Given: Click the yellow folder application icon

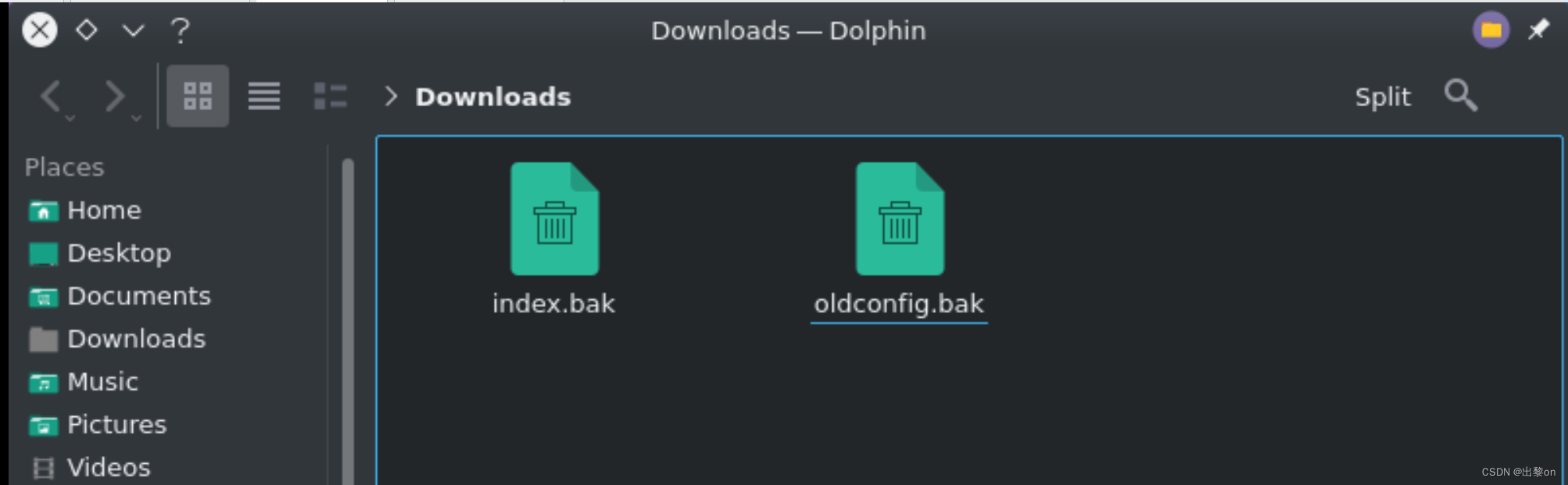Looking at the screenshot, I should (1491, 30).
